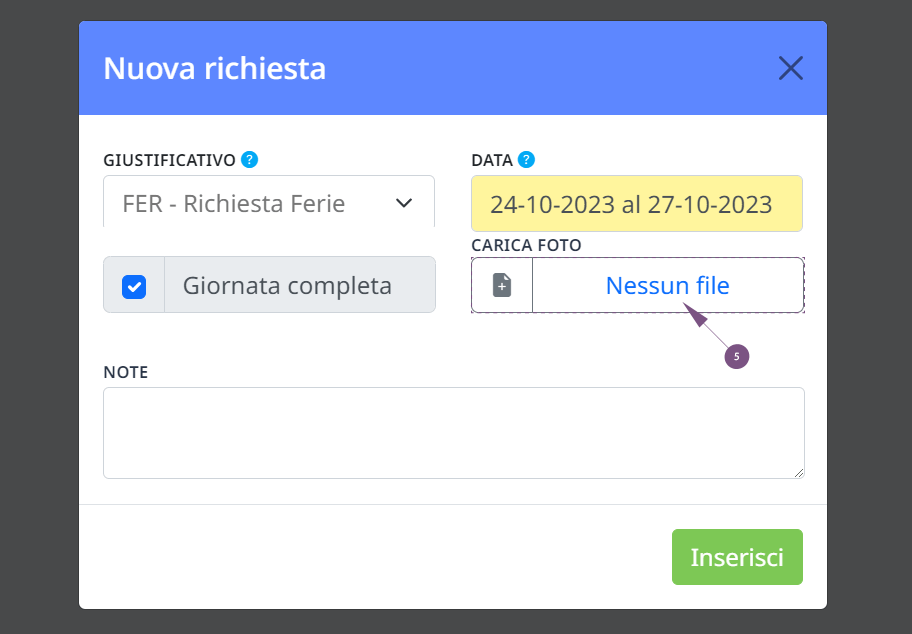912x634 pixels.
Task: Click the dark backdrop outside the dialog
Action: 38,317
